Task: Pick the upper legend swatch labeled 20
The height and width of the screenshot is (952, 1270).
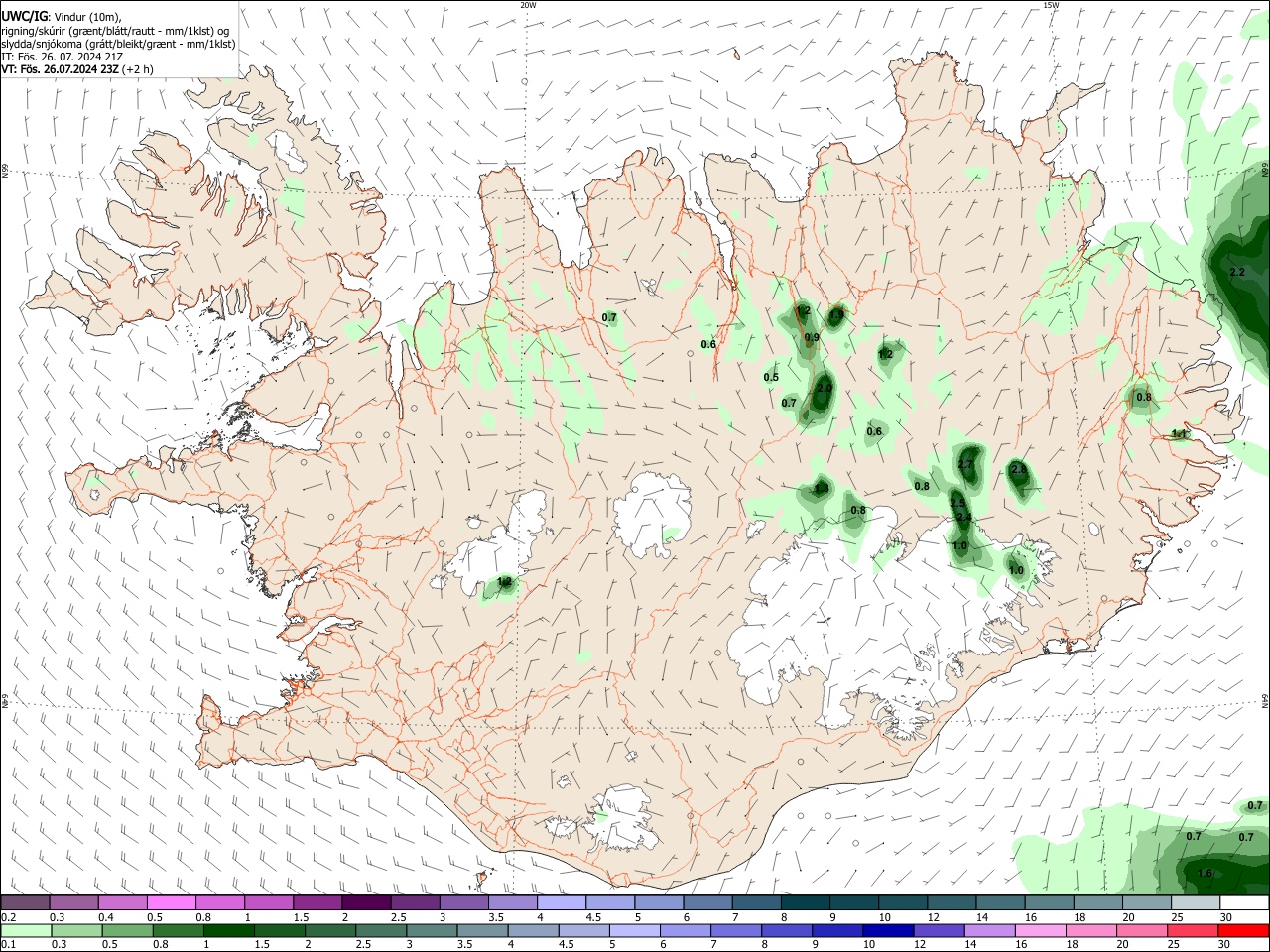Action: point(1147,902)
